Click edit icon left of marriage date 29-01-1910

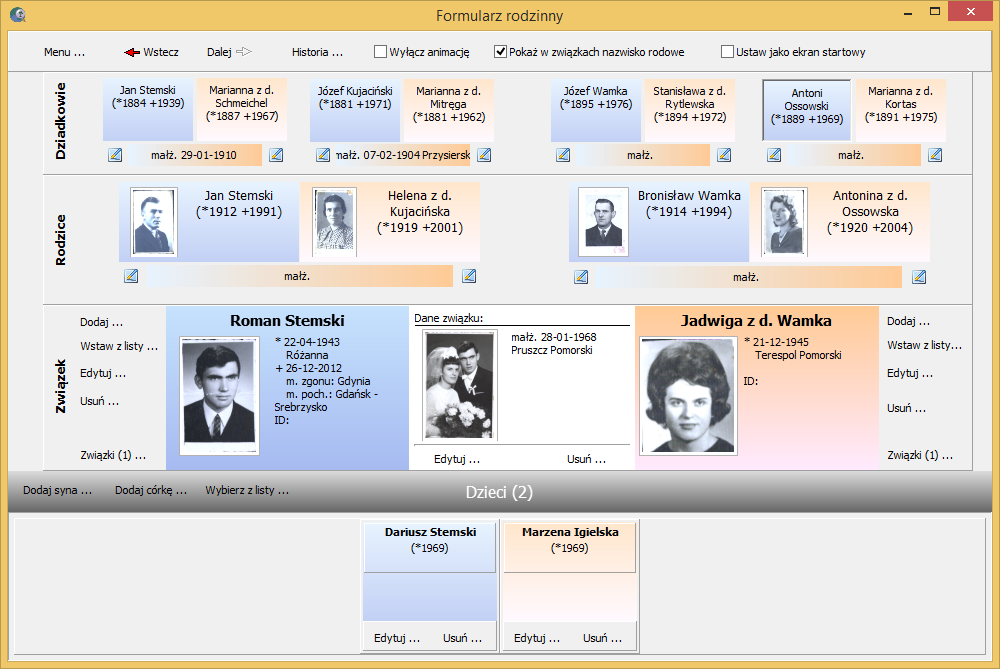tap(115, 155)
